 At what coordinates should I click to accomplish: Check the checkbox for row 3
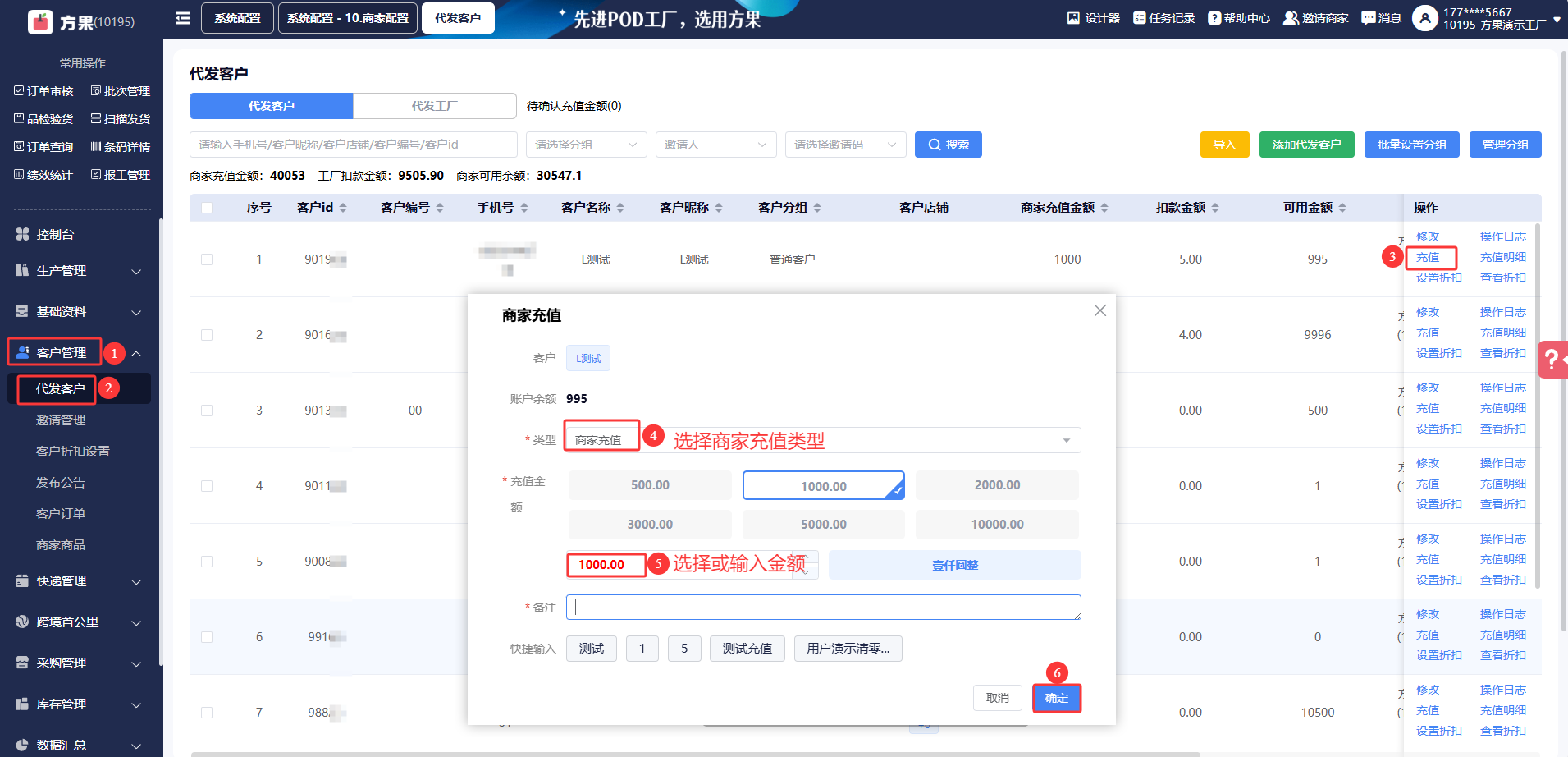point(207,411)
